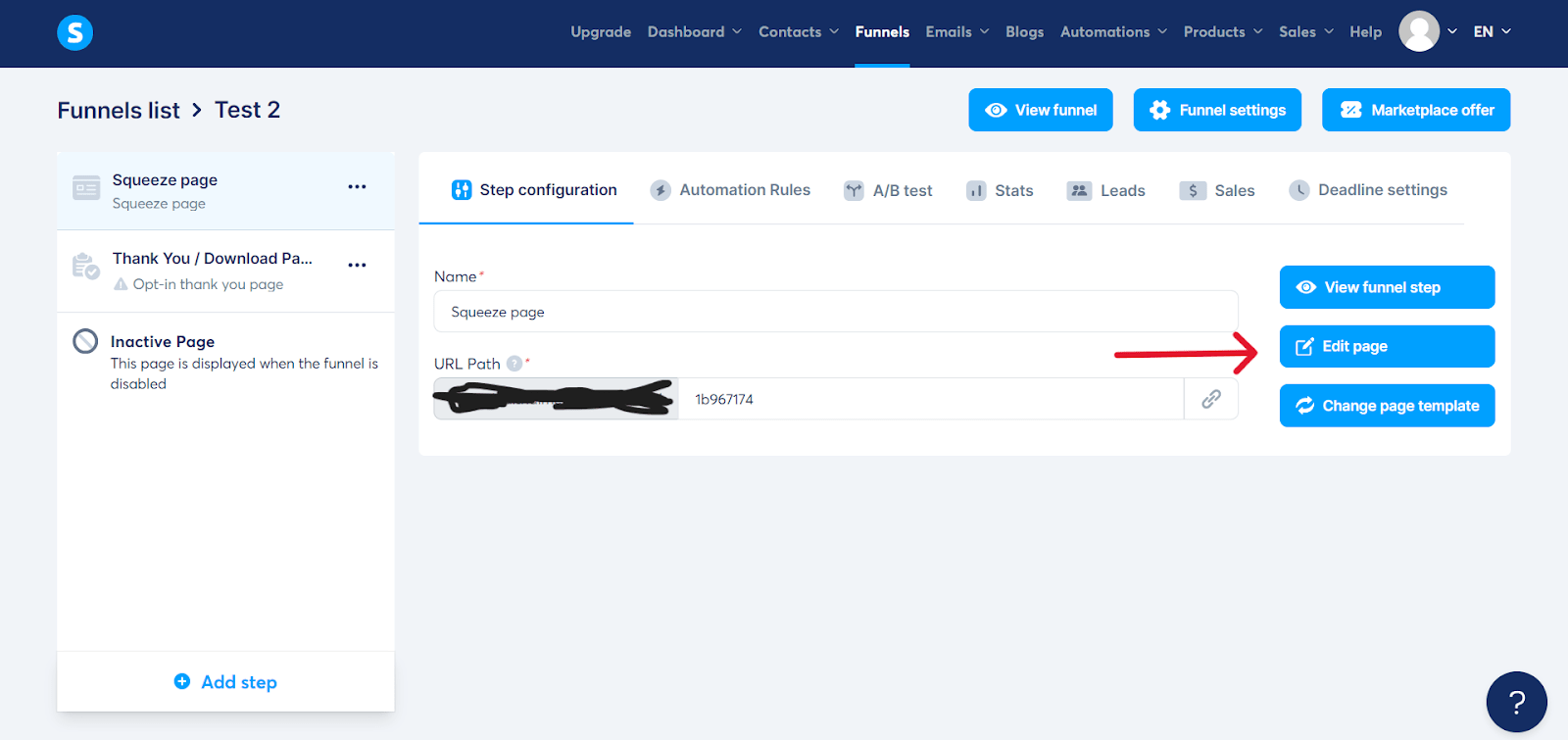Screen dimensions: 1568x740
Task: Click the breadcrumb chevron after Funnels list
Action: (x=197, y=110)
